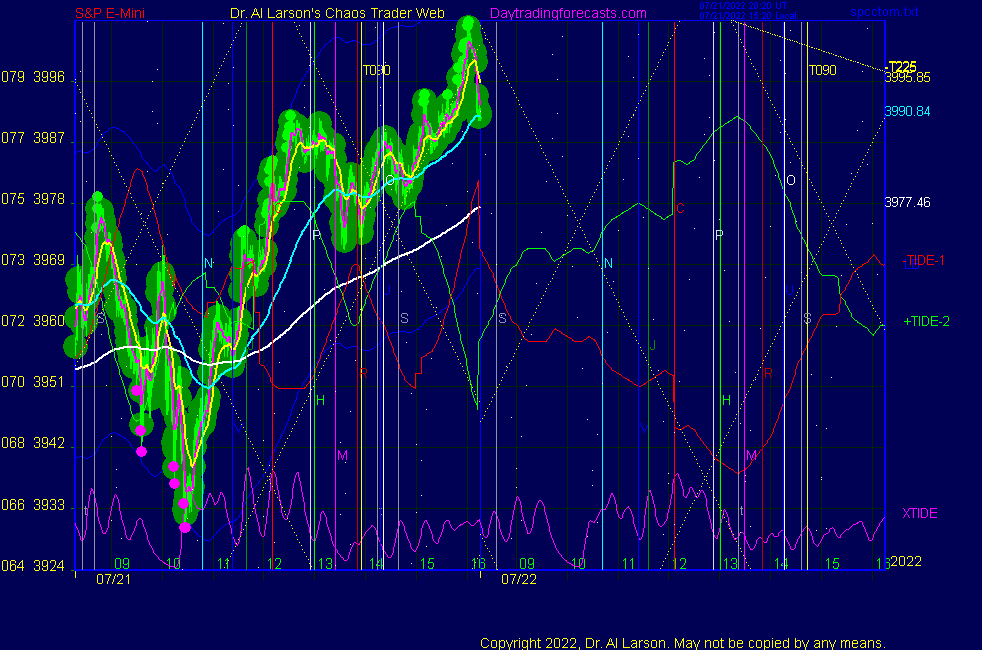This screenshot has width=982, height=650.
Task: Click the T090 label on 07/21 session
Action: (376, 70)
